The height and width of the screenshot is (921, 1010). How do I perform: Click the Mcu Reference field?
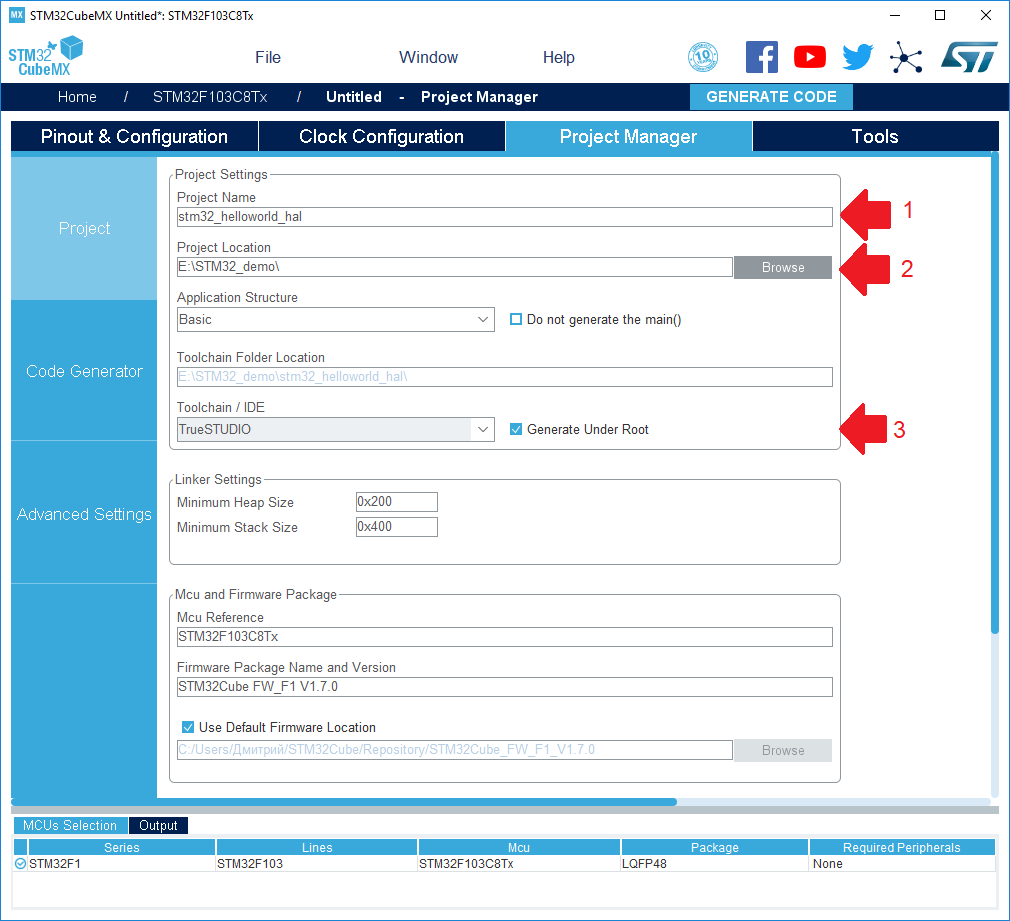(x=504, y=637)
